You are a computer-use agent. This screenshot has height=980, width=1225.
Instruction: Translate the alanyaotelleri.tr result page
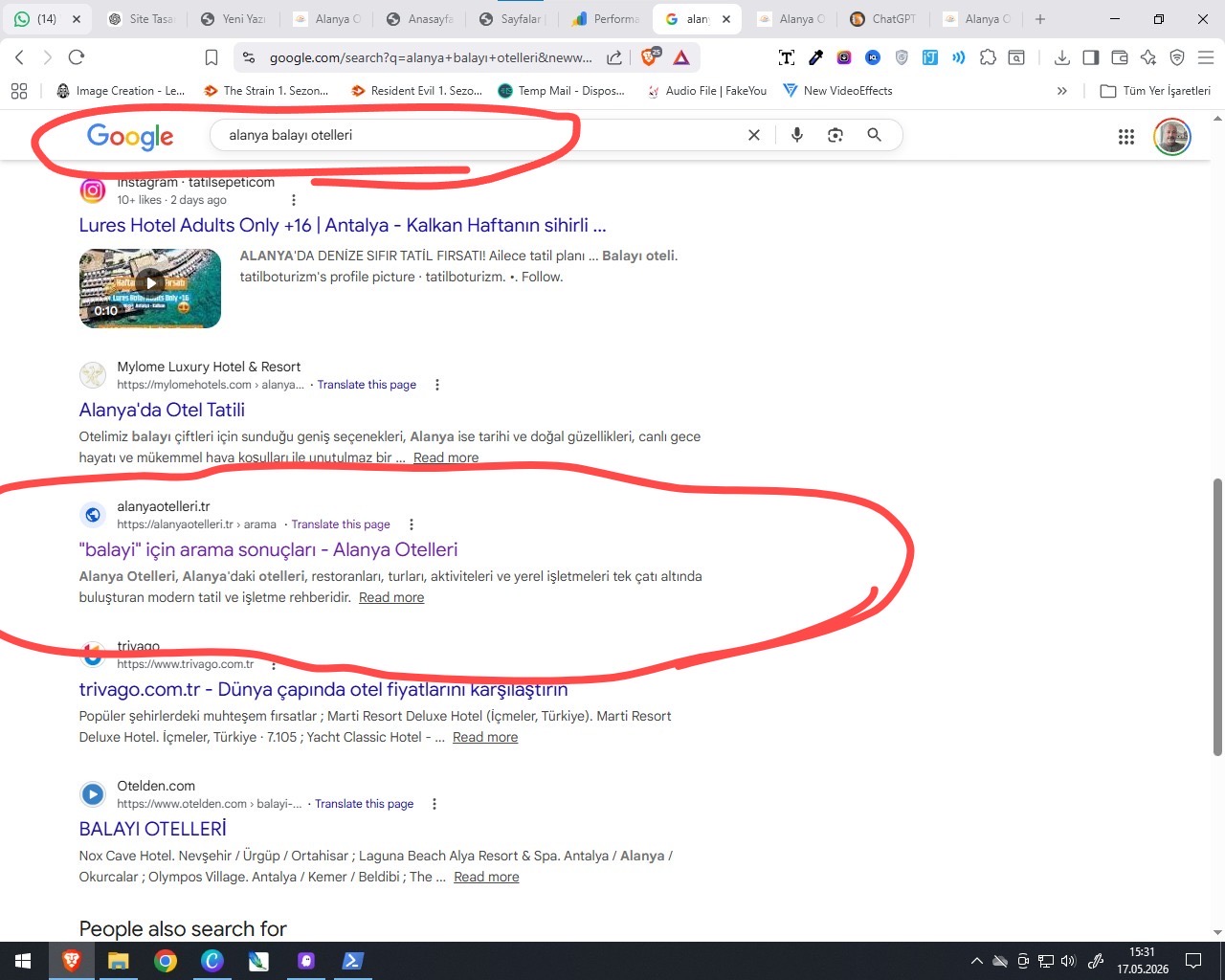(x=341, y=524)
